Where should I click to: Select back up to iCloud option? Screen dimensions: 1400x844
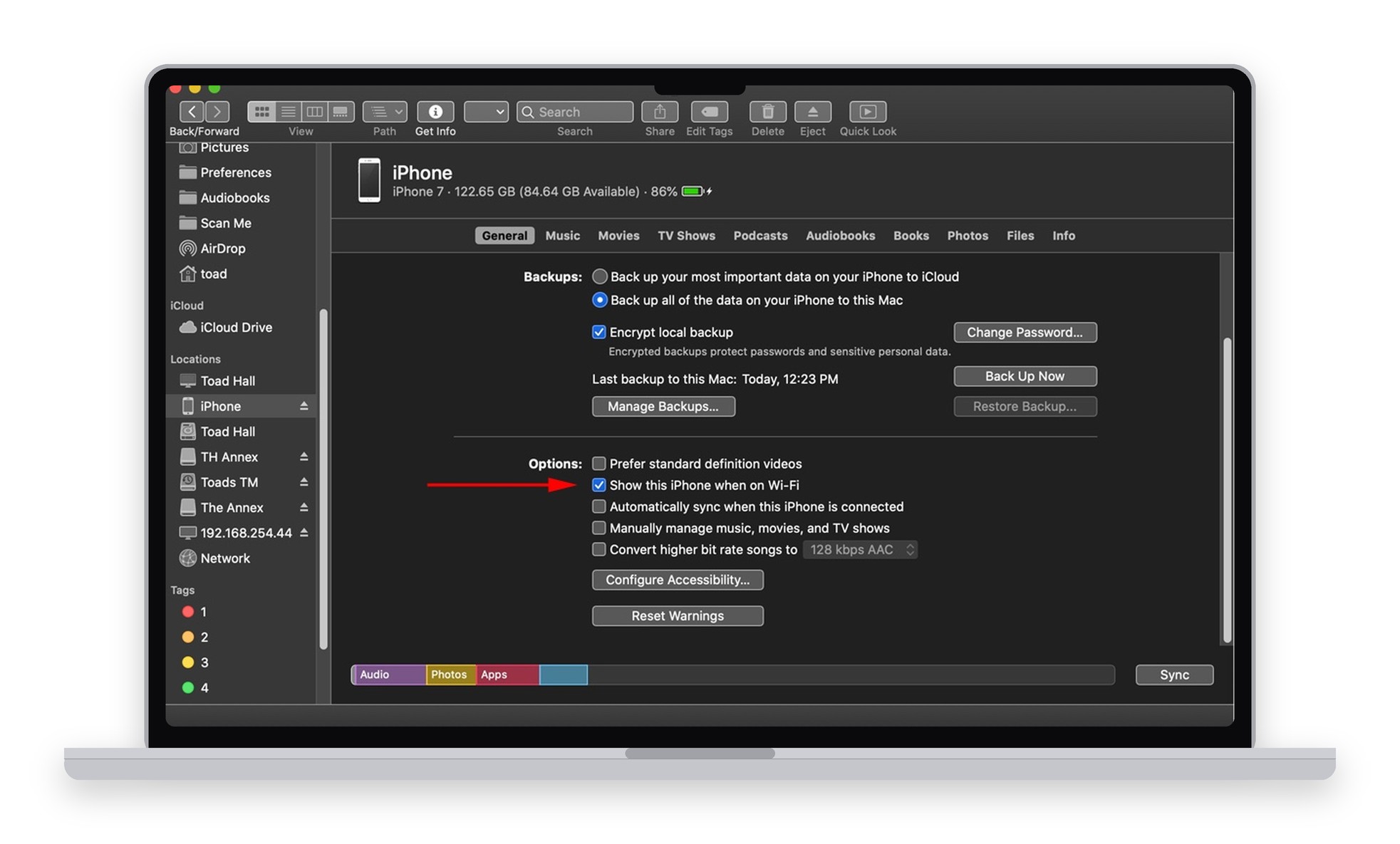coord(600,276)
